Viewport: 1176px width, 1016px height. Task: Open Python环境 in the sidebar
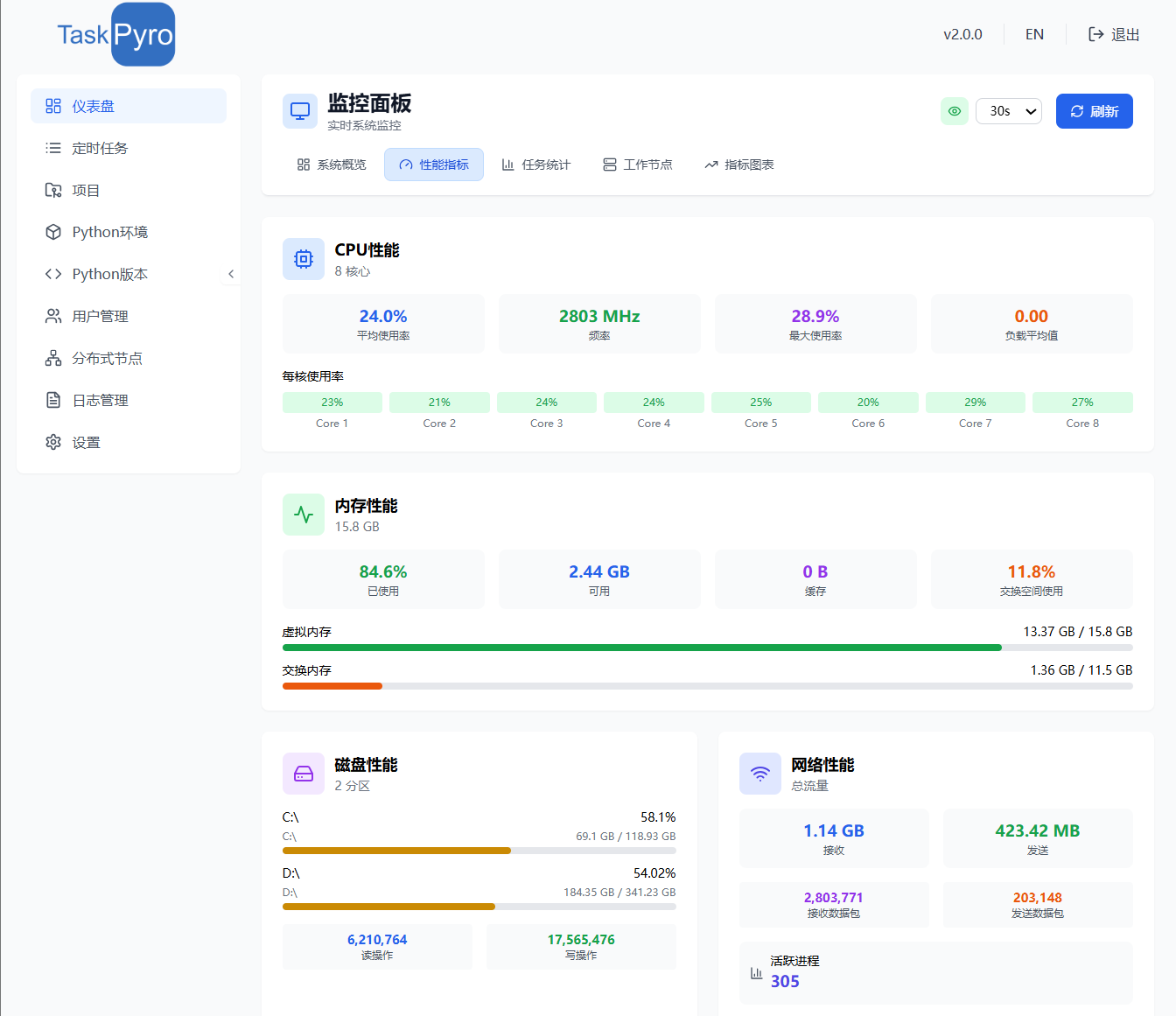pos(129,232)
